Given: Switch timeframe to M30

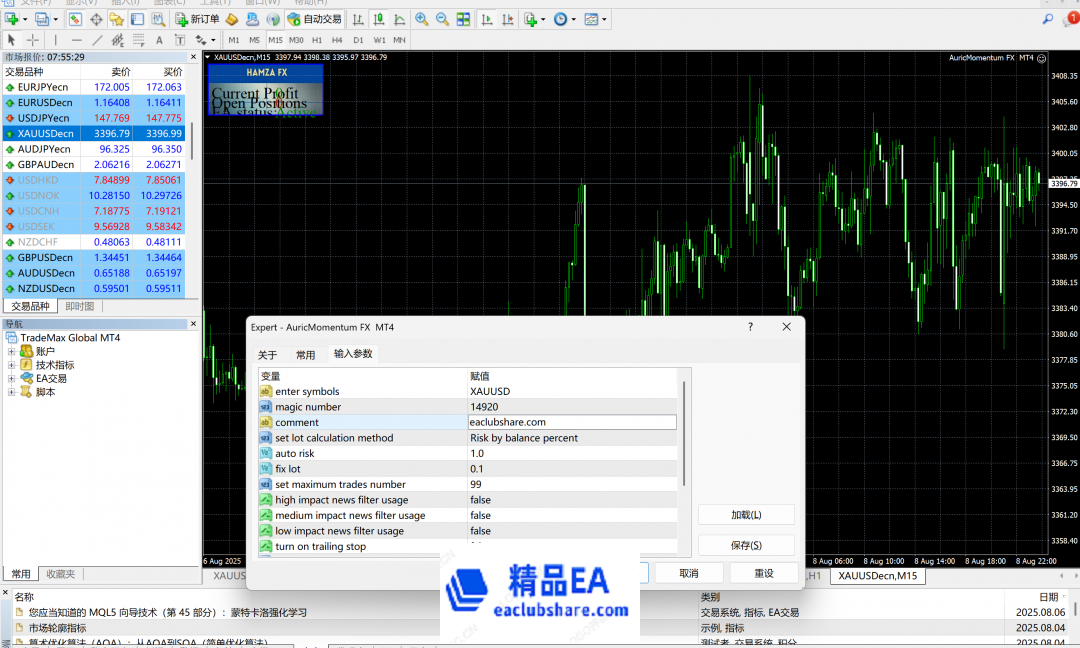Looking at the screenshot, I should tap(296, 40).
